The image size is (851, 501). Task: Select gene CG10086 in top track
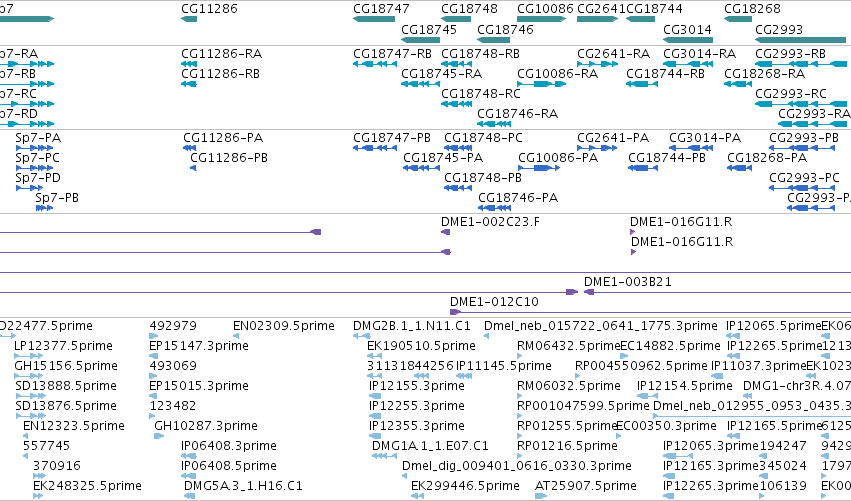click(x=542, y=19)
